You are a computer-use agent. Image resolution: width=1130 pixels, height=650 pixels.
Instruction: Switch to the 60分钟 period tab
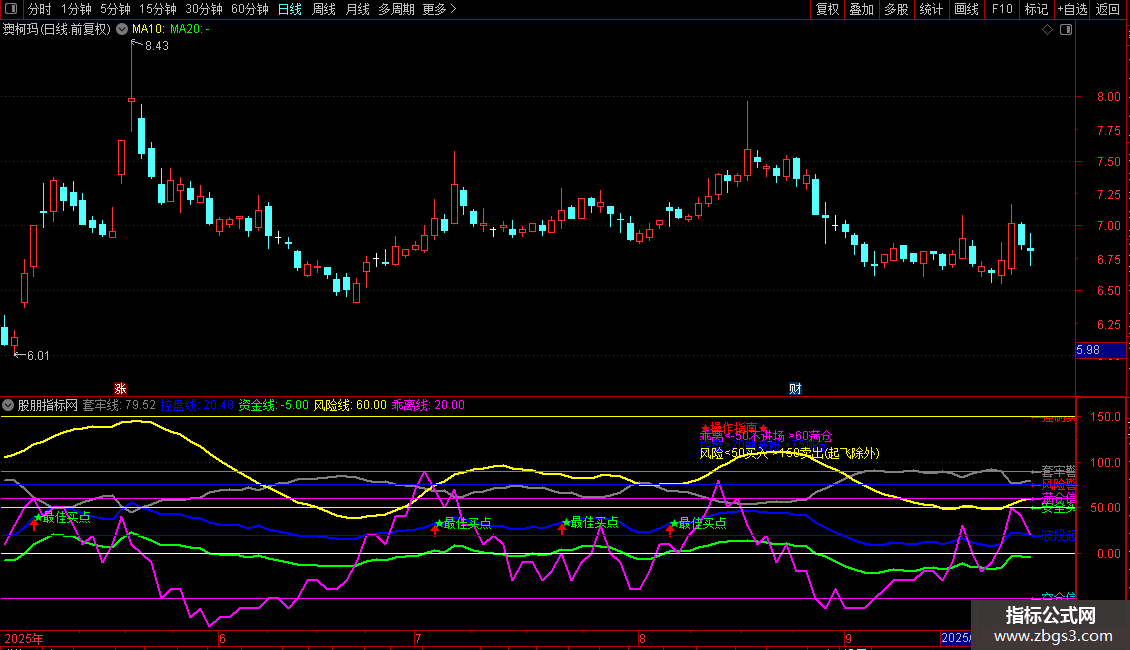(249, 10)
